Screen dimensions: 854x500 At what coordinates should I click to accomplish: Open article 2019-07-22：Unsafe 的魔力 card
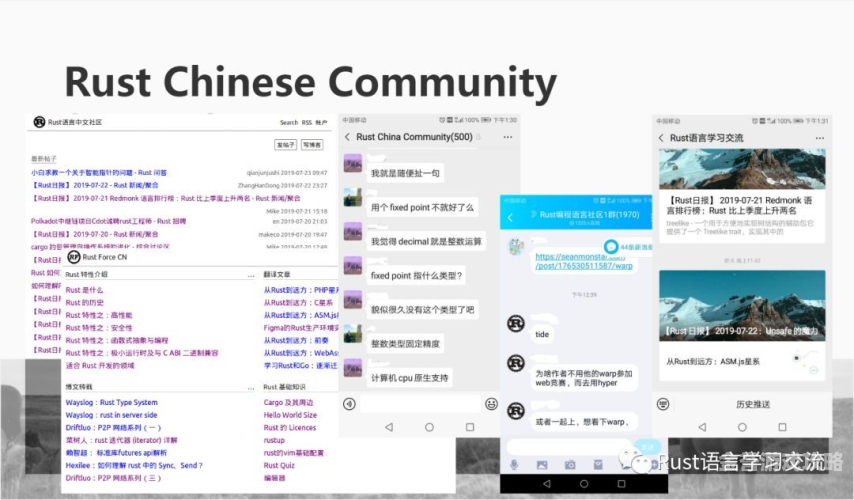tap(742, 306)
